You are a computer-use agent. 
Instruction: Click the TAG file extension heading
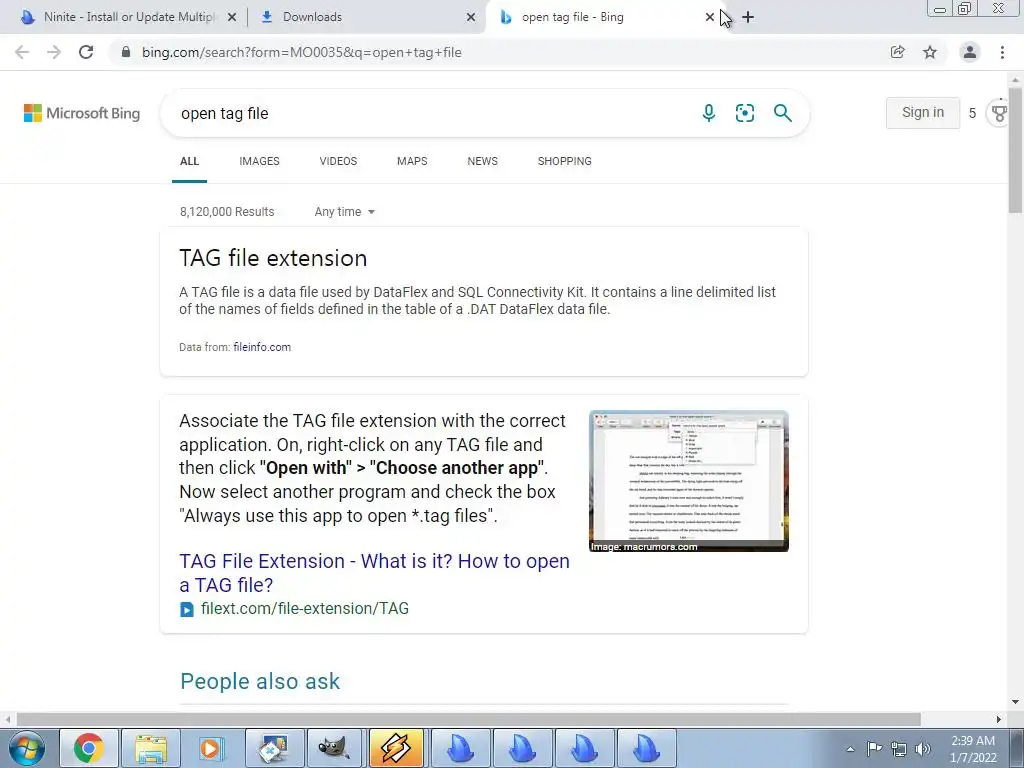click(273, 258)
